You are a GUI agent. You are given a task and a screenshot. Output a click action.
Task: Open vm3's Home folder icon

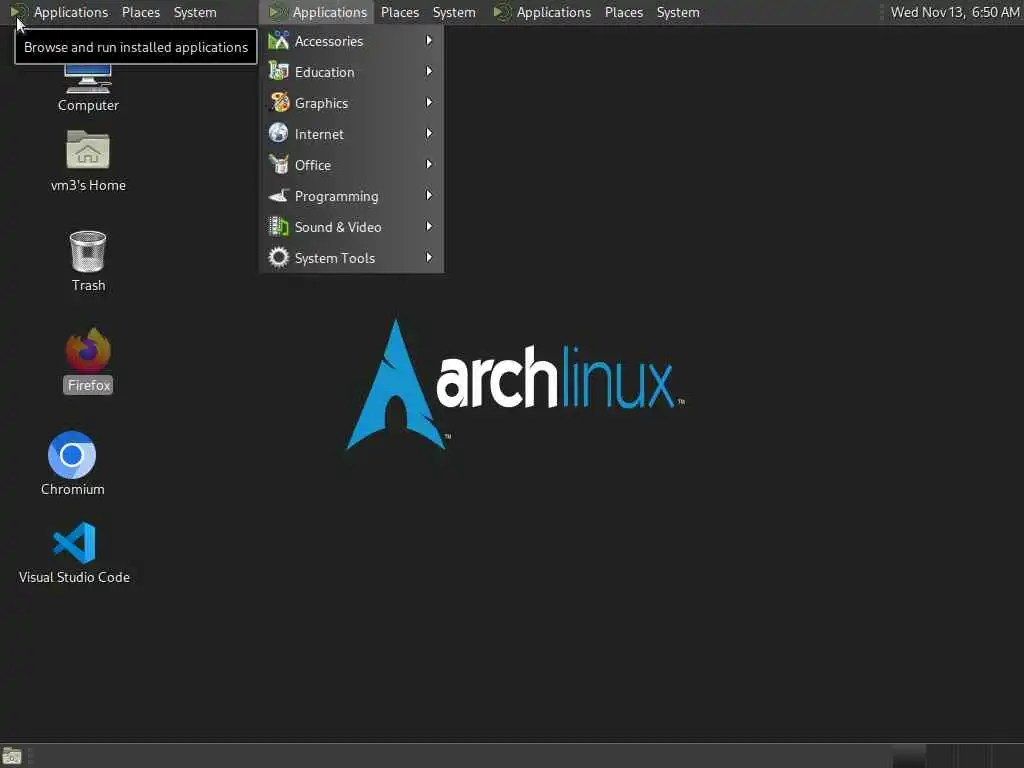click(88, 161)
